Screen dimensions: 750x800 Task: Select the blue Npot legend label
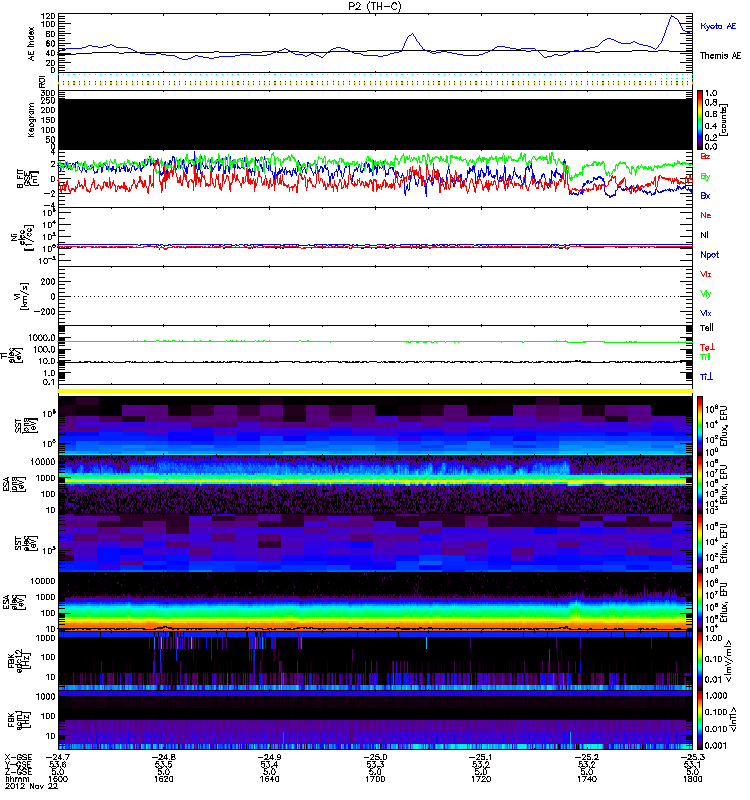[x=709, y=255]
